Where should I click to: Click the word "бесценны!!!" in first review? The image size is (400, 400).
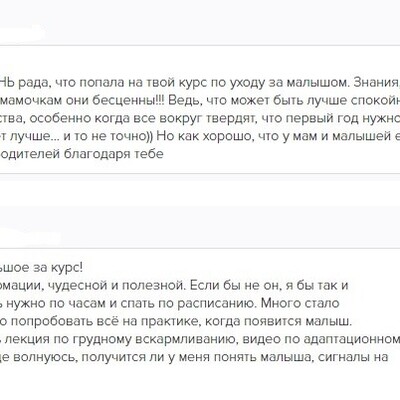[130, 101]
